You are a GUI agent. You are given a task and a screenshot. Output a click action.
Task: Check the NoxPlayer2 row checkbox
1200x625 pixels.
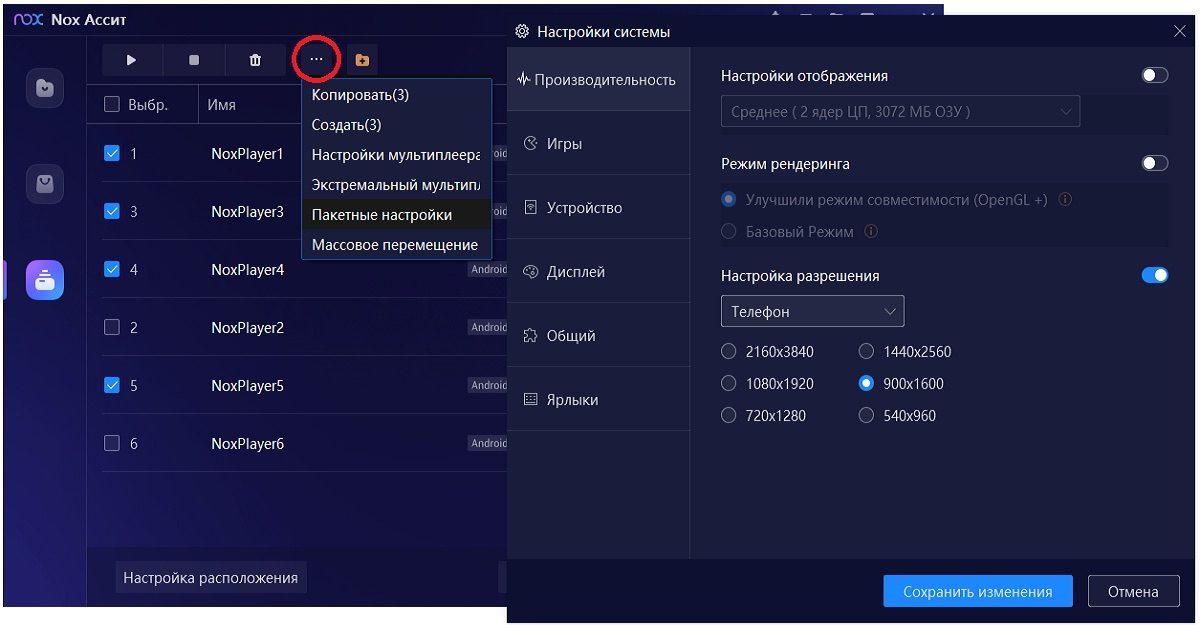(111, 328)
